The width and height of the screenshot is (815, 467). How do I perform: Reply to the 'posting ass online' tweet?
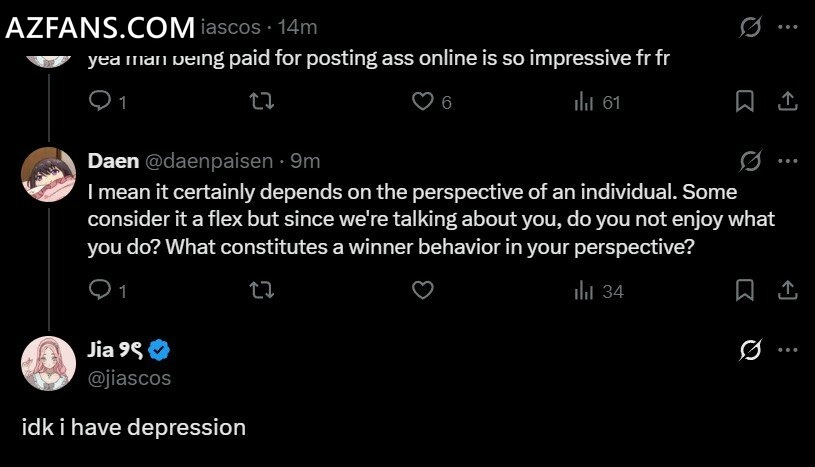coord(107,101)
